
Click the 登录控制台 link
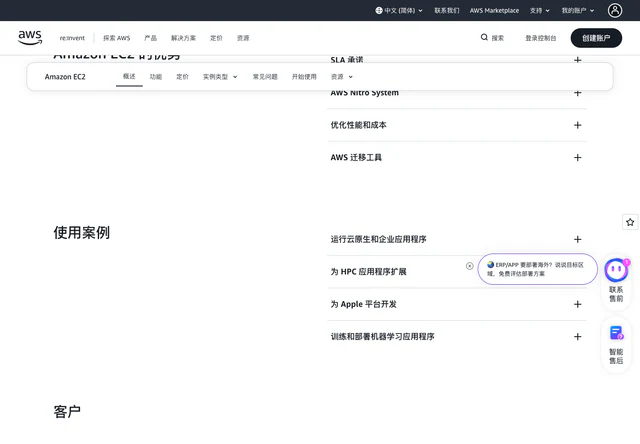click(540, 38)
